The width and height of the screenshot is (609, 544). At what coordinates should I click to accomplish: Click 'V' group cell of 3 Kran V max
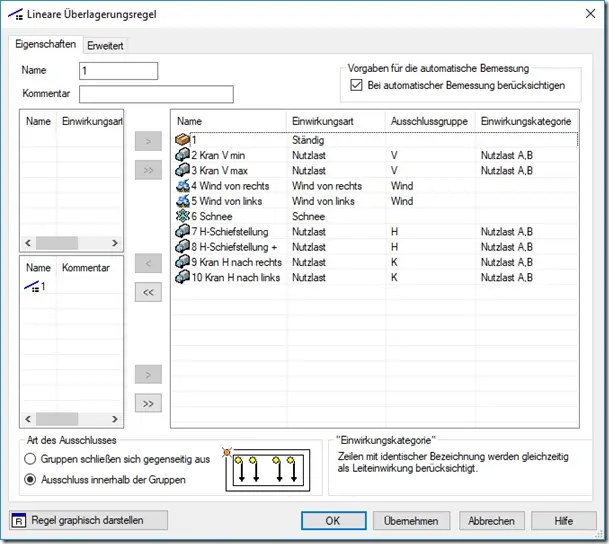[394, 170]
